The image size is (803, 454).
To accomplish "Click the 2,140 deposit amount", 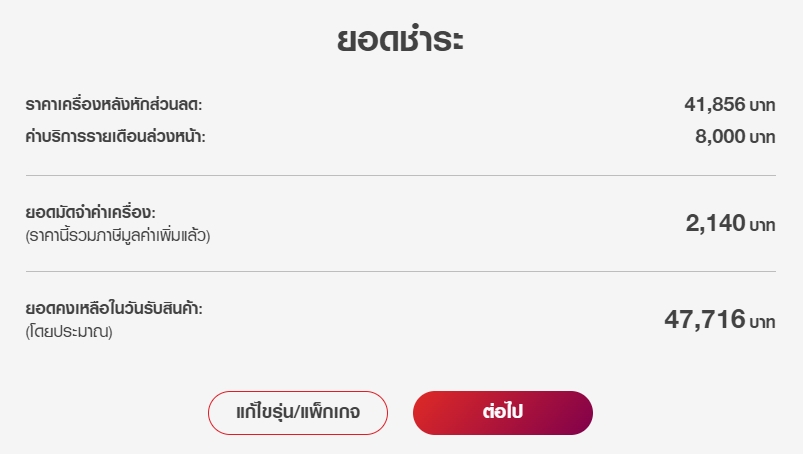I will (x=715, y=223).
